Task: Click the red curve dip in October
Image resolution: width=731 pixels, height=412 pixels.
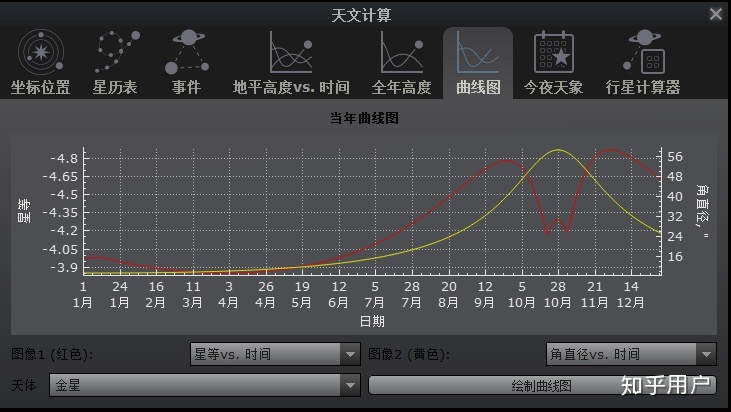Action: tap(548, 232)
